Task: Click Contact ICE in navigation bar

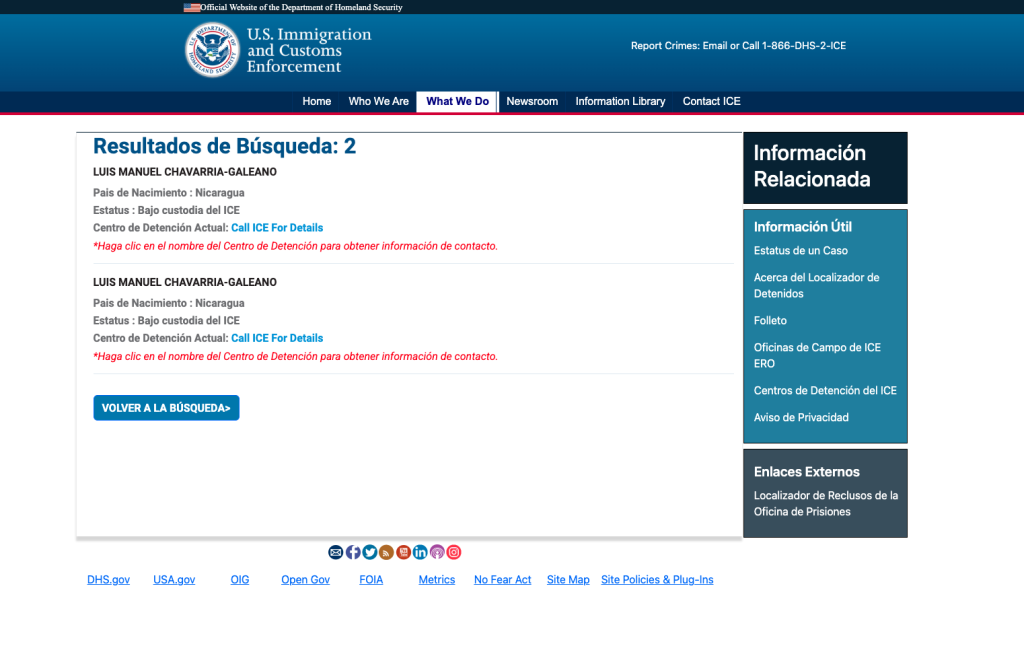Action: (x=712, y=101)
